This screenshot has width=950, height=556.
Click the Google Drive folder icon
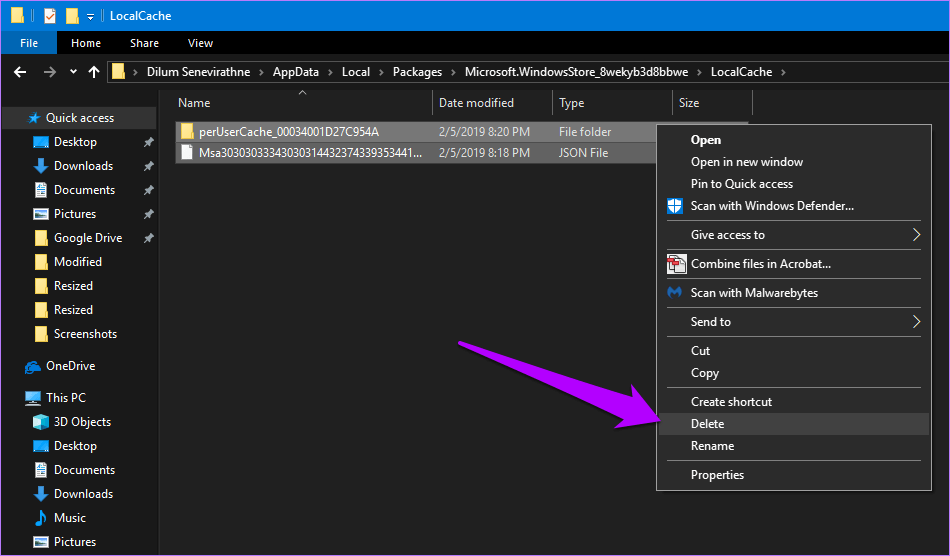coord(41,238)
